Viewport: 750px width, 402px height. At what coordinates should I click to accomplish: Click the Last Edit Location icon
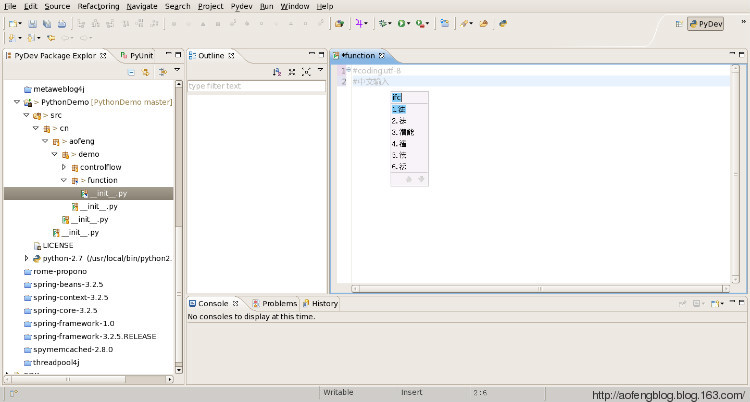tap(51, 38)
